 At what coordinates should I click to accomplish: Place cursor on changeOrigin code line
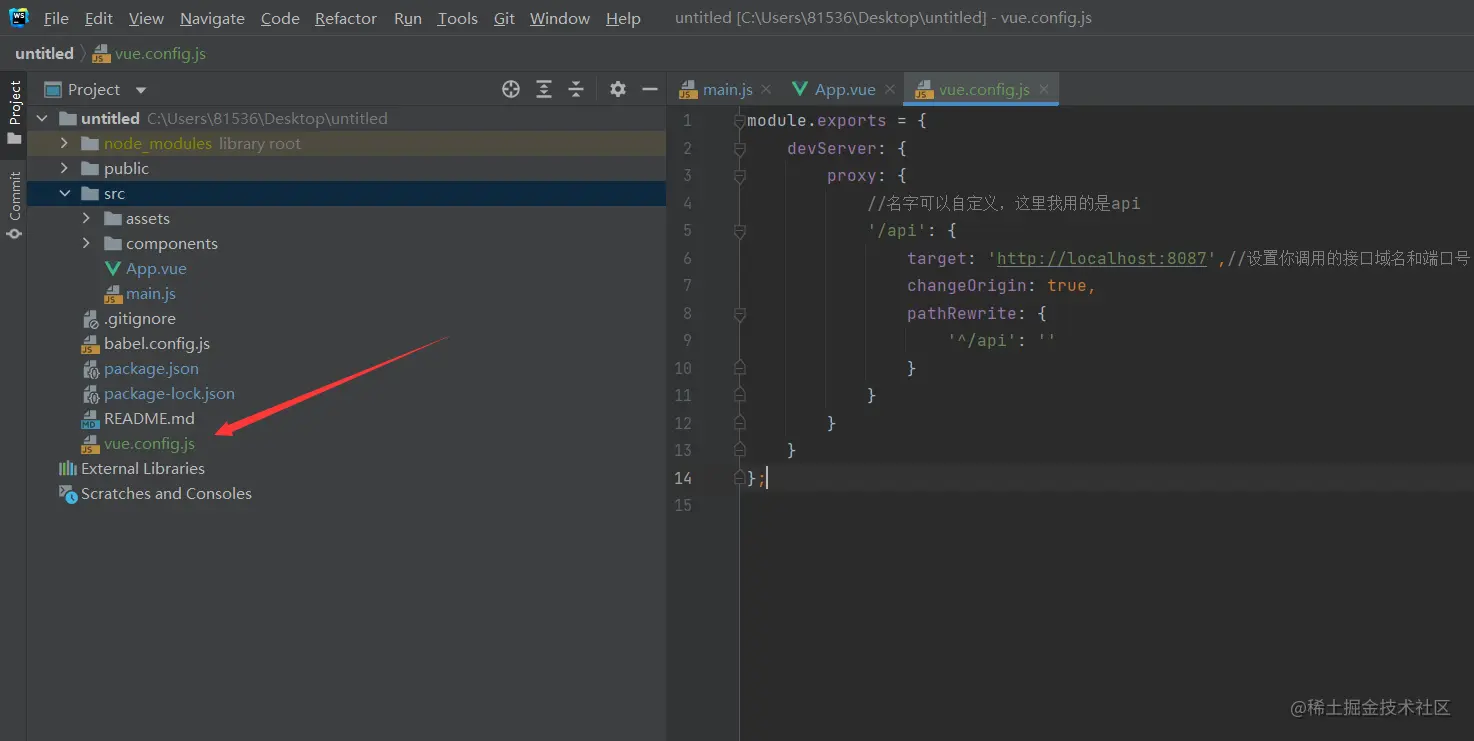[x=1001, y=286]
